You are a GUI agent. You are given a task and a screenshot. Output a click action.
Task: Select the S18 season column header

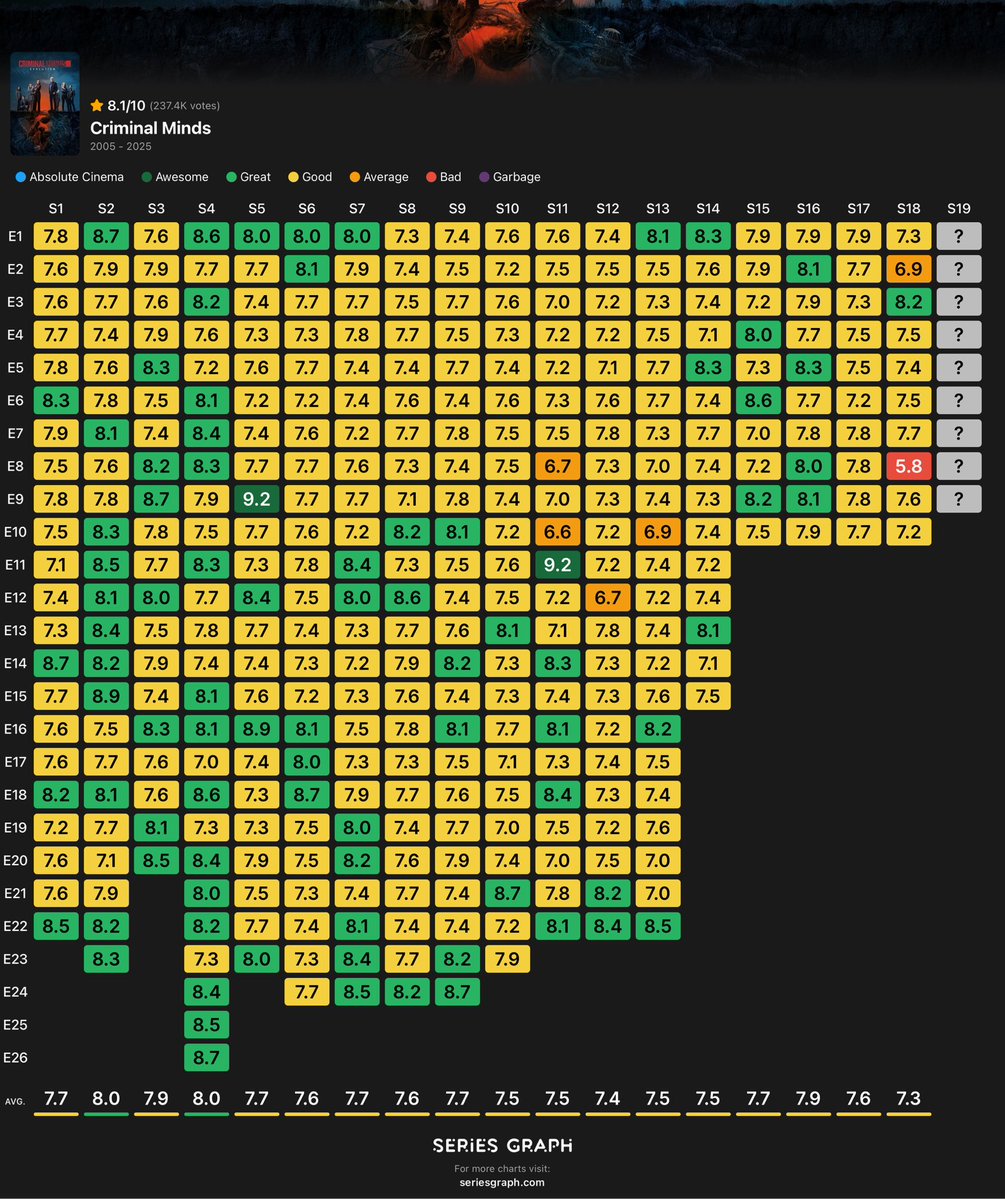[908, 208]
